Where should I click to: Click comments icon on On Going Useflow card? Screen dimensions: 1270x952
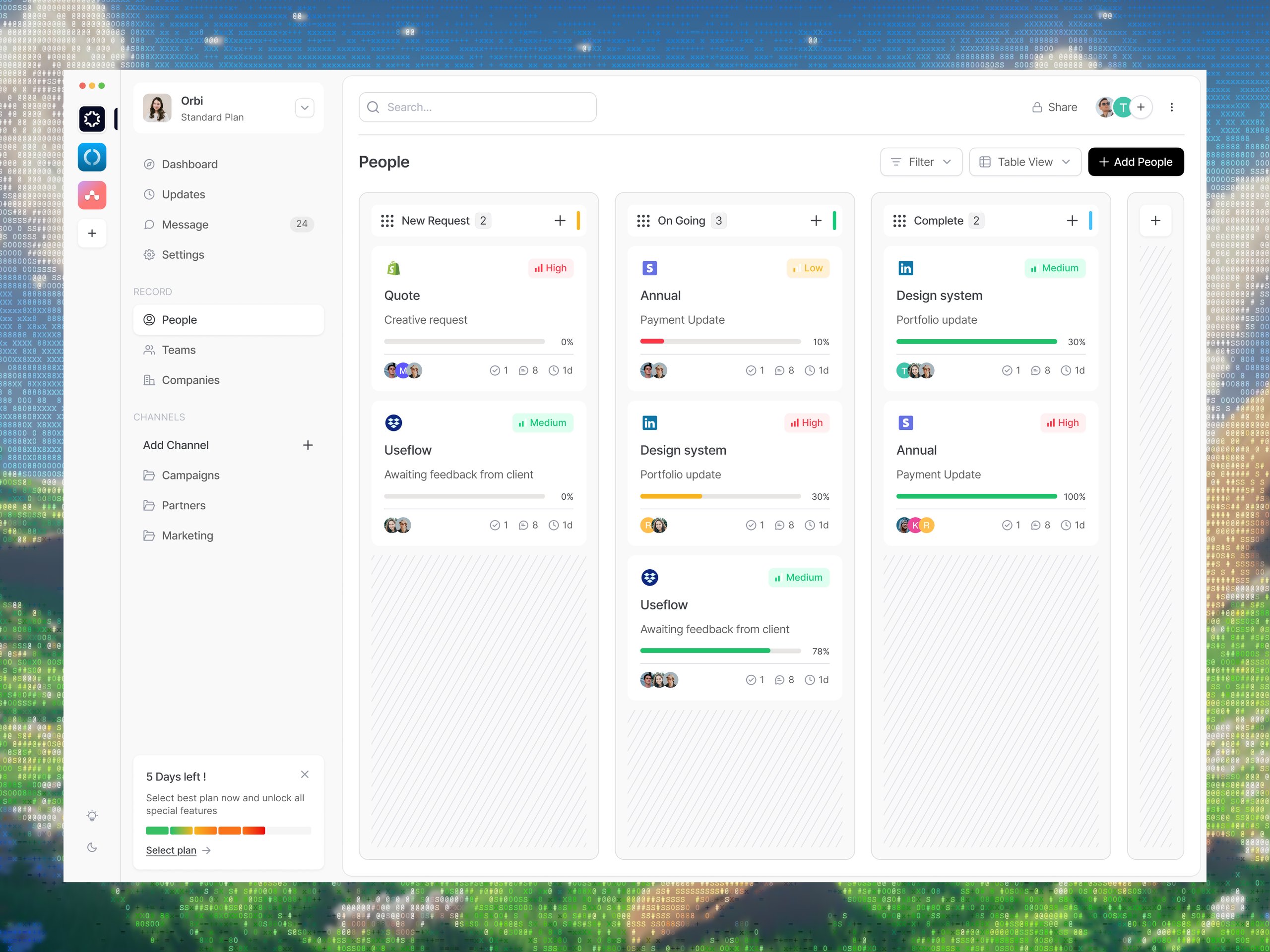pos(779,680)
